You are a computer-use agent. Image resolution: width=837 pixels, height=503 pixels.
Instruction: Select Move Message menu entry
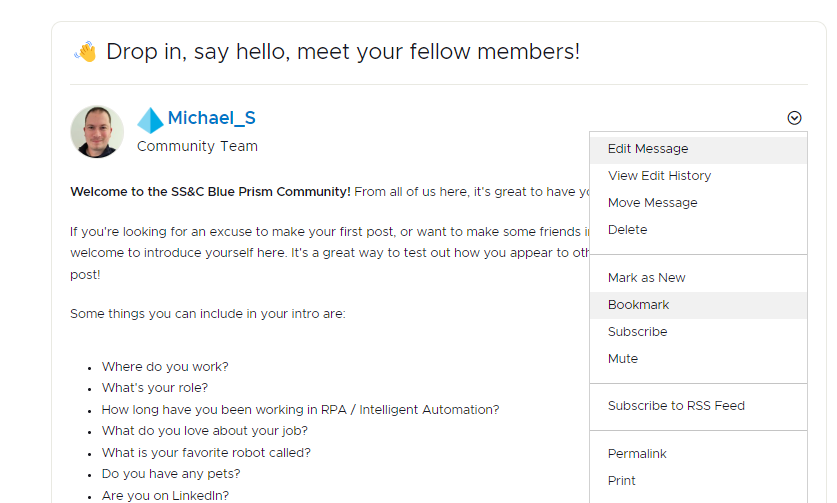tap(652, 203)
